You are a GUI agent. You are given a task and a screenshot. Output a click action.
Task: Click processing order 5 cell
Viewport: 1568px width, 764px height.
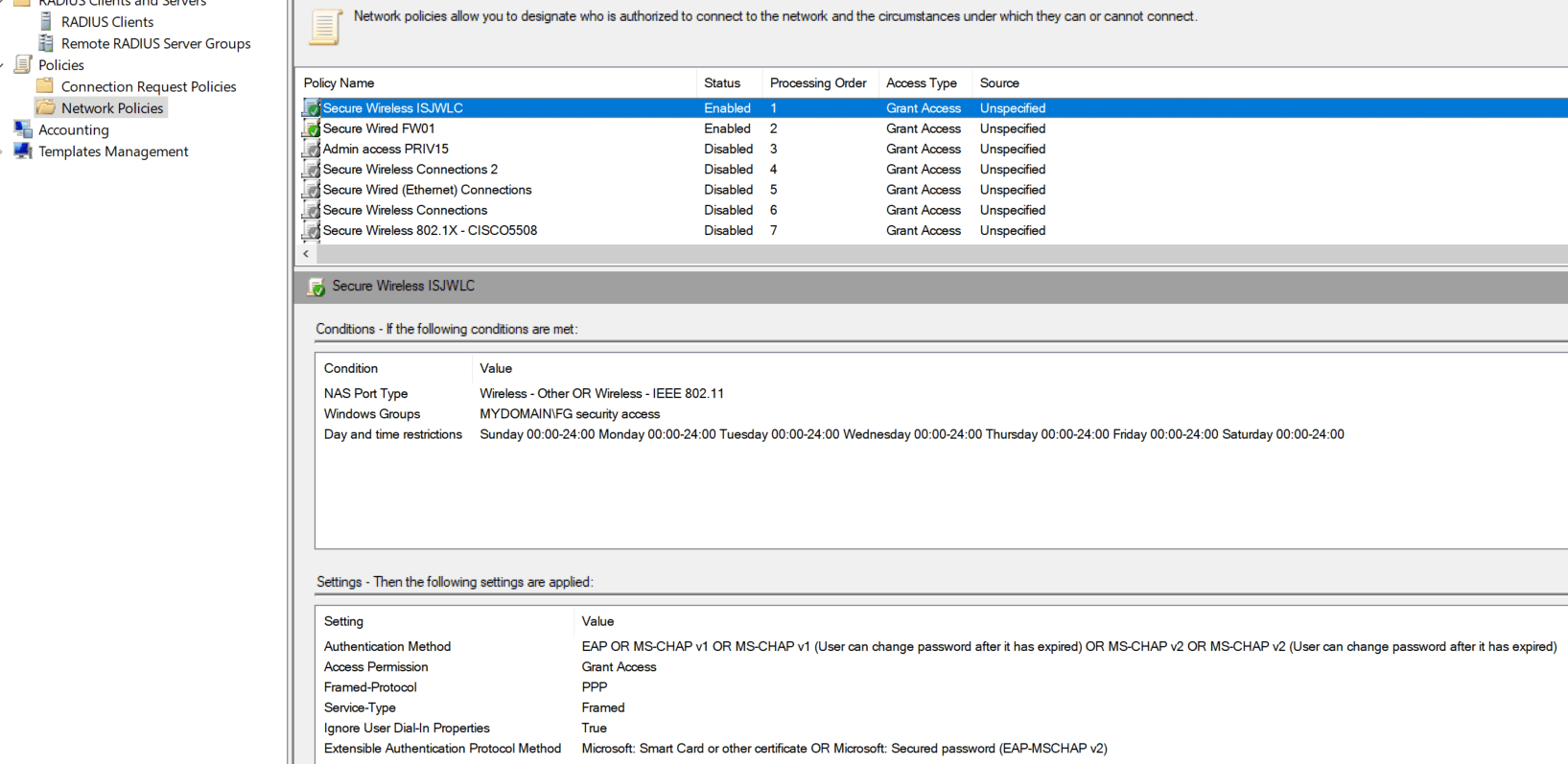pos(773,190)
